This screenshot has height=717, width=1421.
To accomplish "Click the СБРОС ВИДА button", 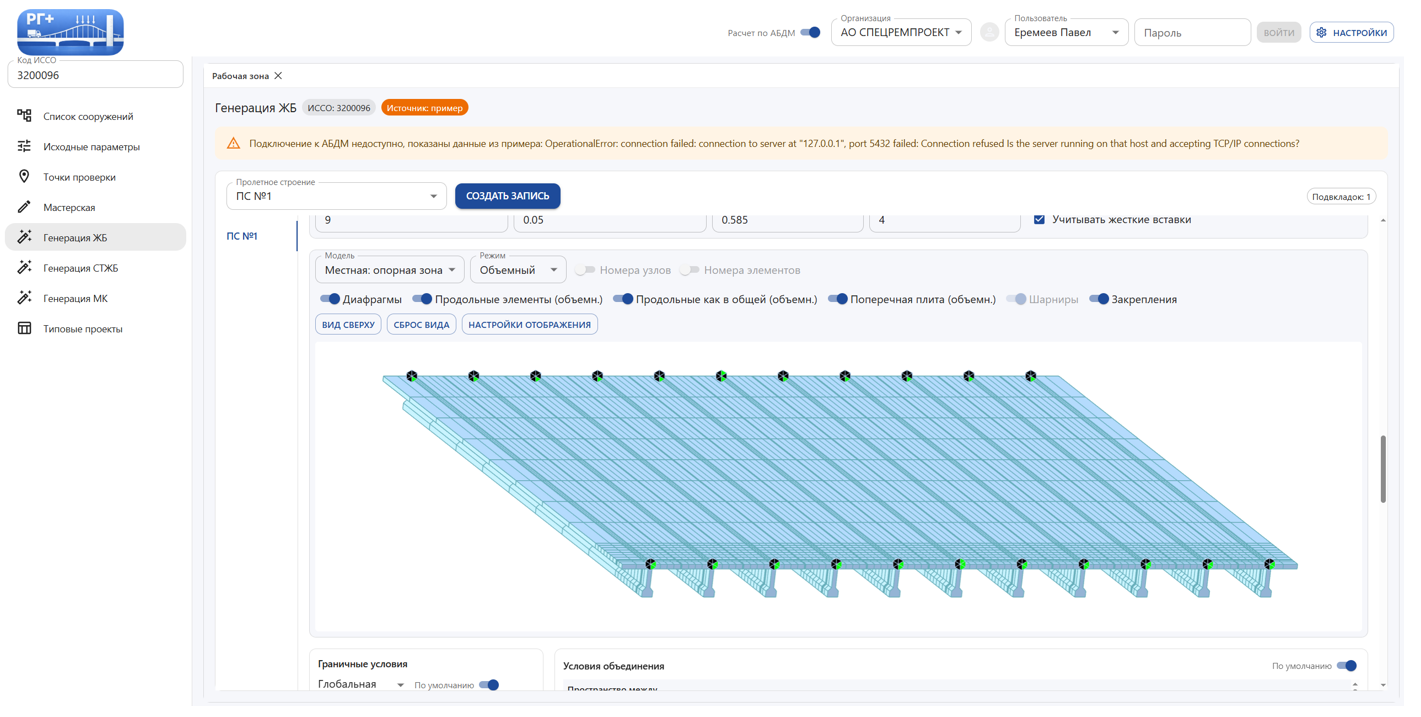I will (422, 325).
